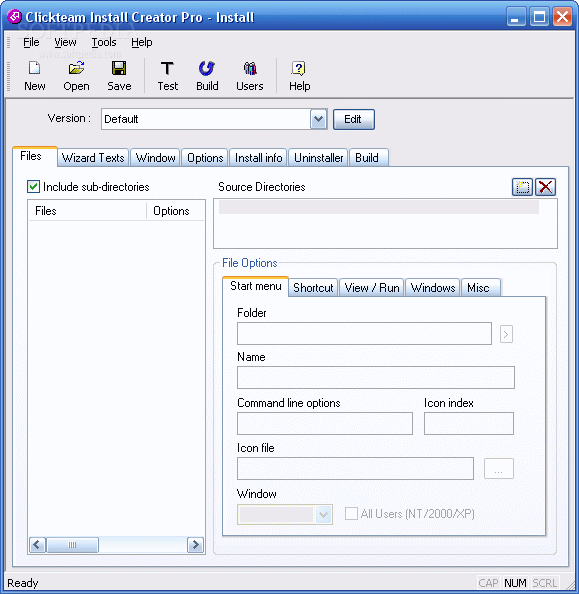The image size is (579, 594).
Task: Click the Name input field
Action: (x=376, y=377)
